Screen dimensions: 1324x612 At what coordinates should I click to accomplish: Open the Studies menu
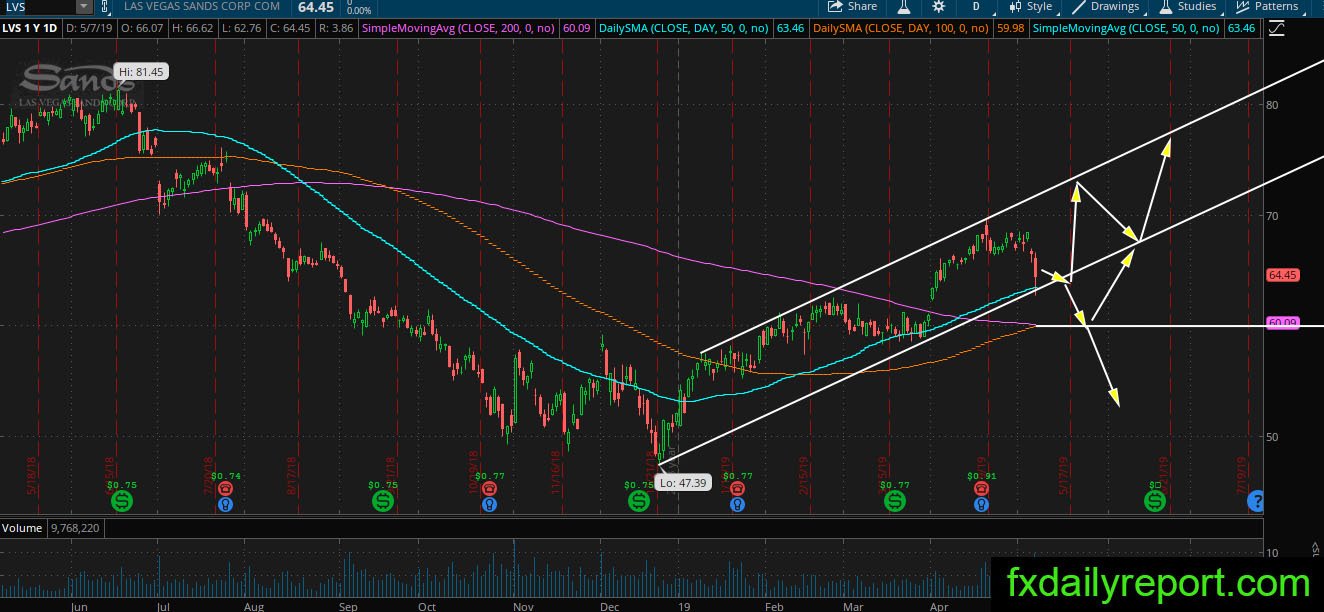pyautogui.click(x=1187, y=6)
